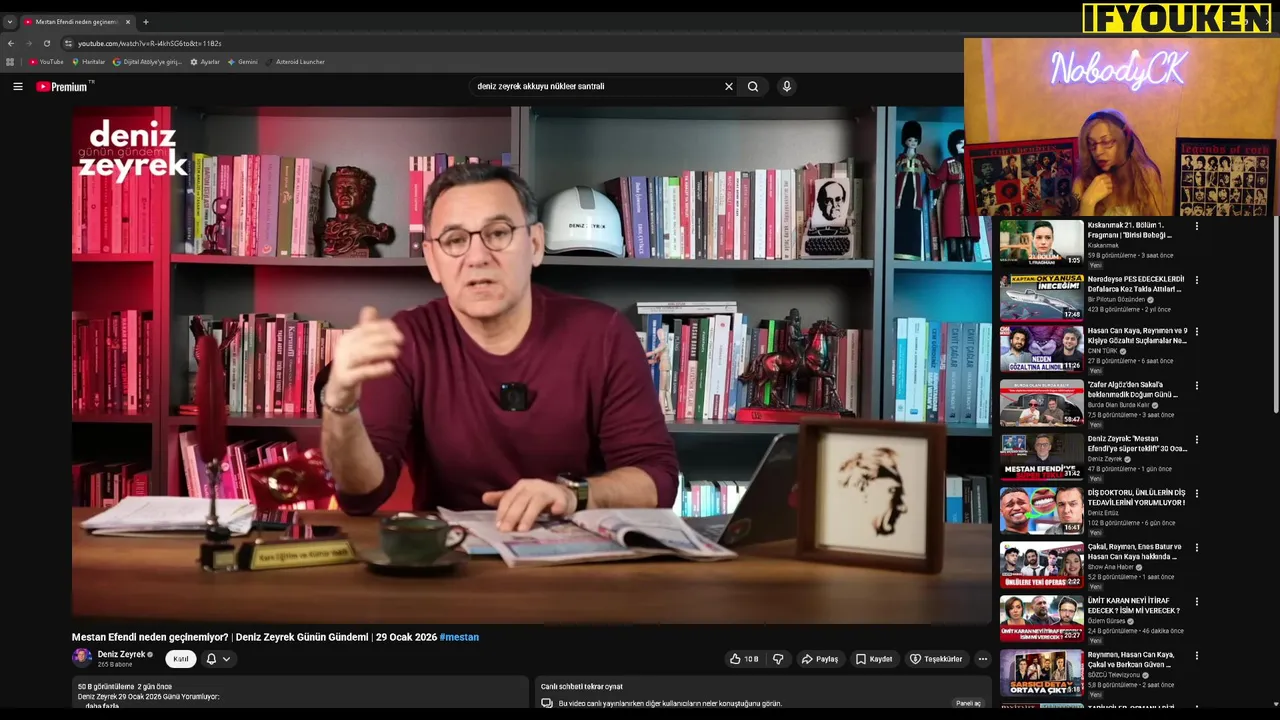Click the 'Burda Olan Burda Kalır' channel name
This screenshot has width=1280, height=720.
pyautogui.click(x=1119, y=405)
